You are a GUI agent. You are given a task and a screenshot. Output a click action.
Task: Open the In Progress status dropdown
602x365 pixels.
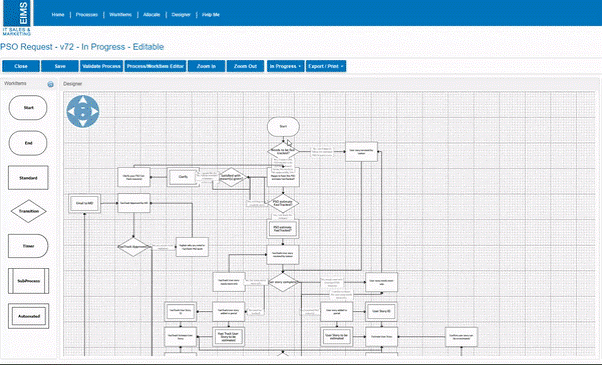click(286, 66)
